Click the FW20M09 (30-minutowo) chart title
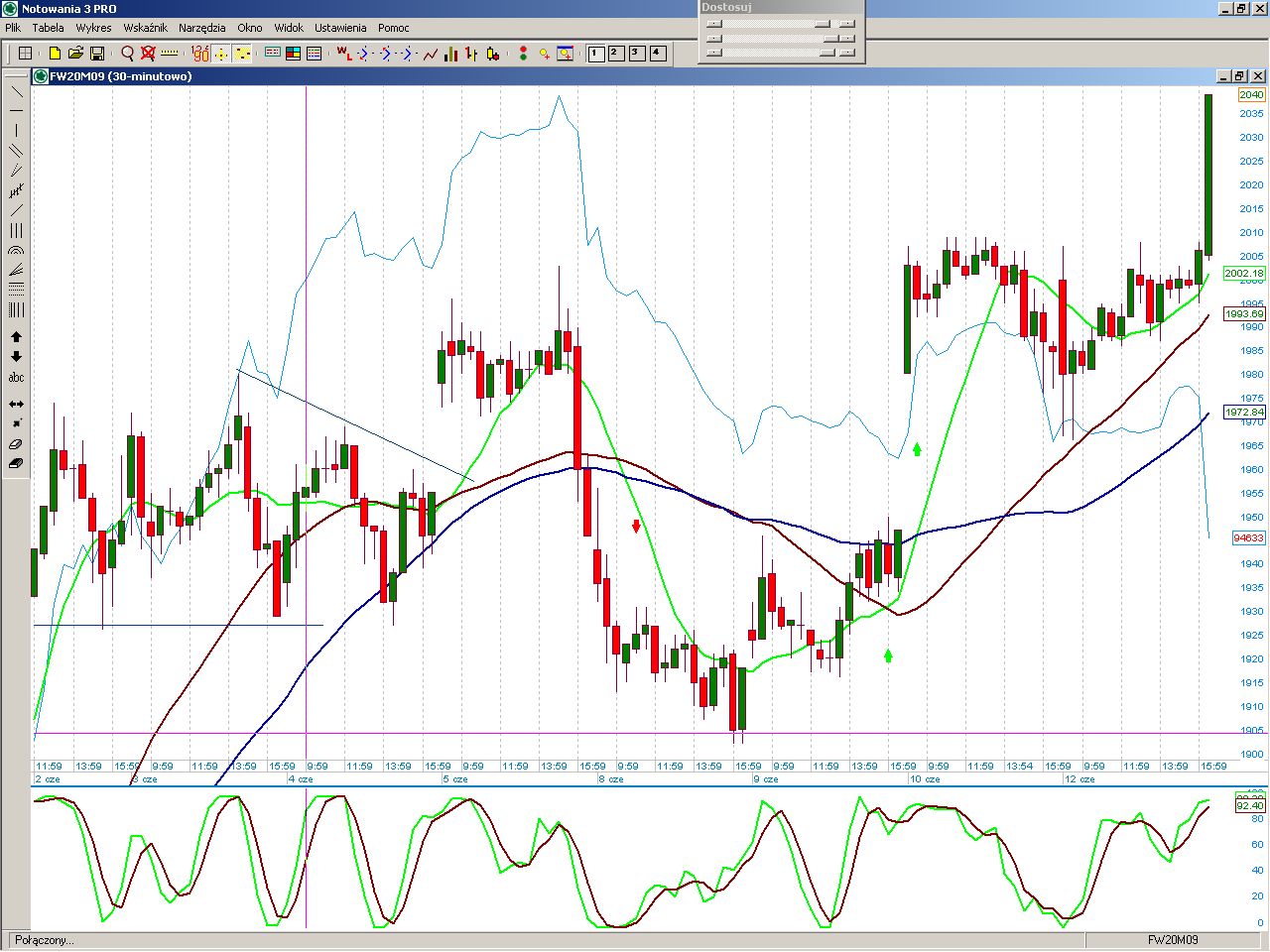Viewport: 1270px width, 952px height. click(x=121, y=76)
